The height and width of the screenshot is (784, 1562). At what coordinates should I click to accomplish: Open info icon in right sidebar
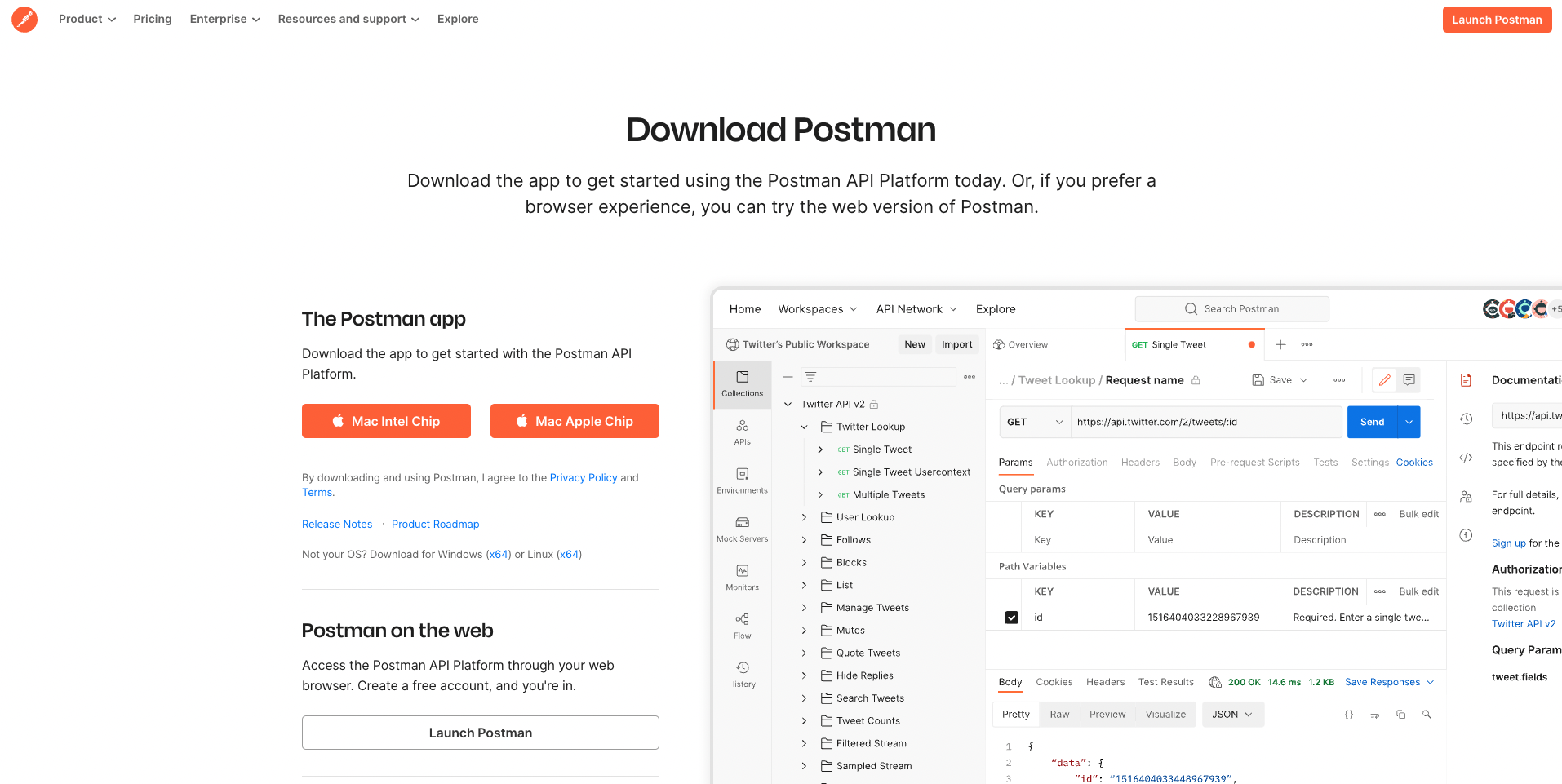pos(1467,535)
